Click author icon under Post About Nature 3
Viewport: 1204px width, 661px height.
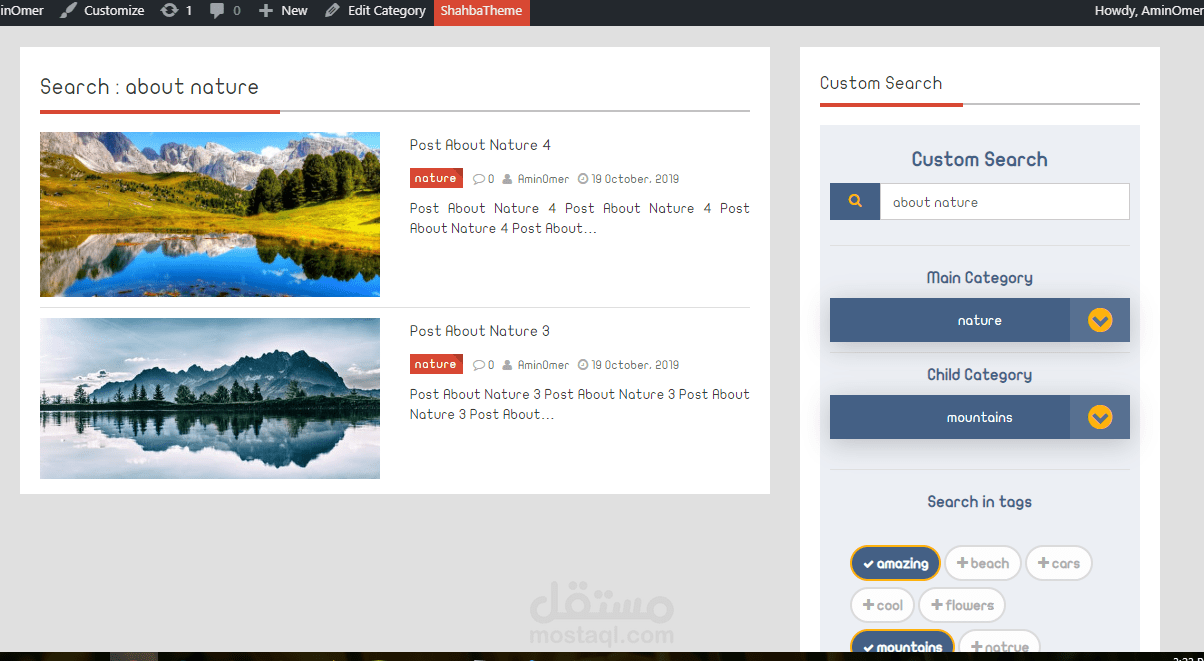pos(507,365)
